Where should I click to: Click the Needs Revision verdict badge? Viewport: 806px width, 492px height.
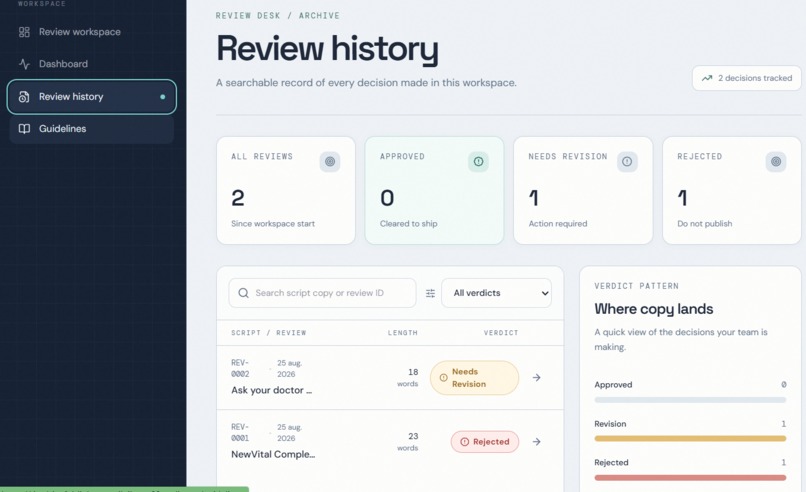click(474, 378)
